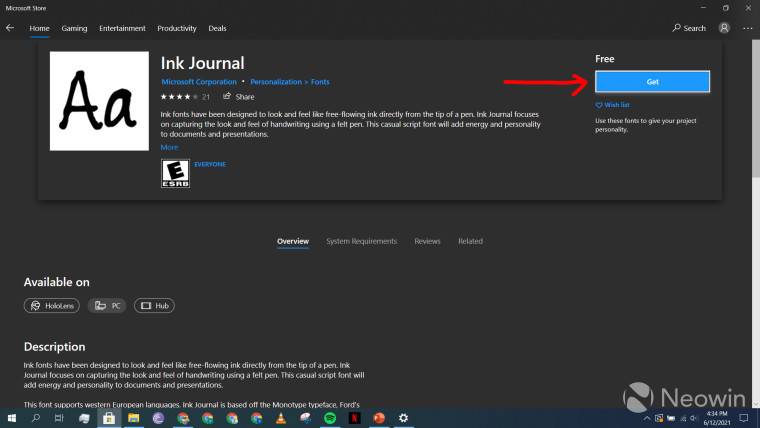Select the Reviews tab

point(427,241)
